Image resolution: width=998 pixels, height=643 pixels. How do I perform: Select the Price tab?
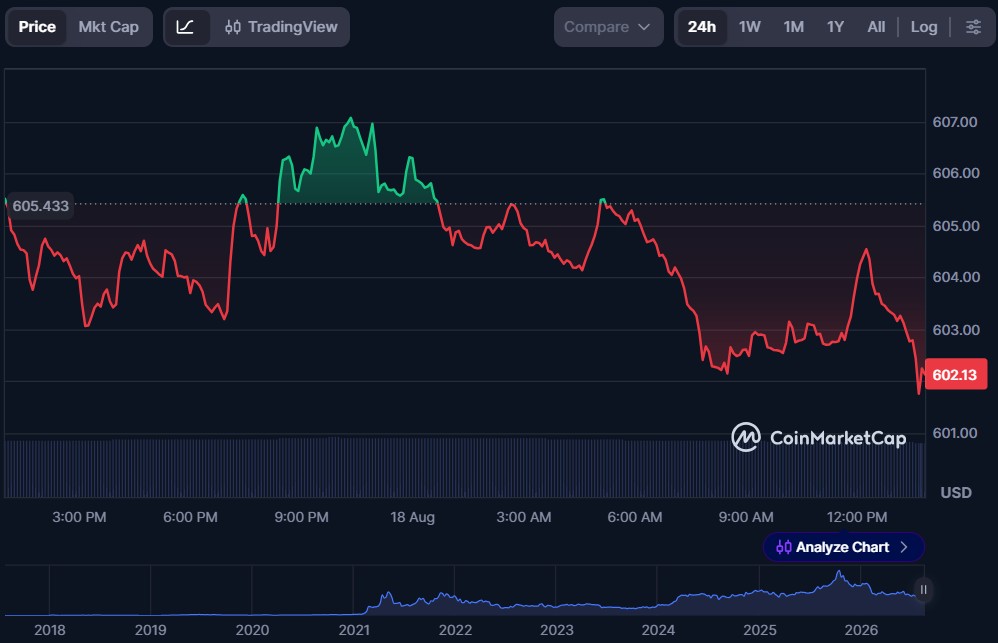coord(37,27)
